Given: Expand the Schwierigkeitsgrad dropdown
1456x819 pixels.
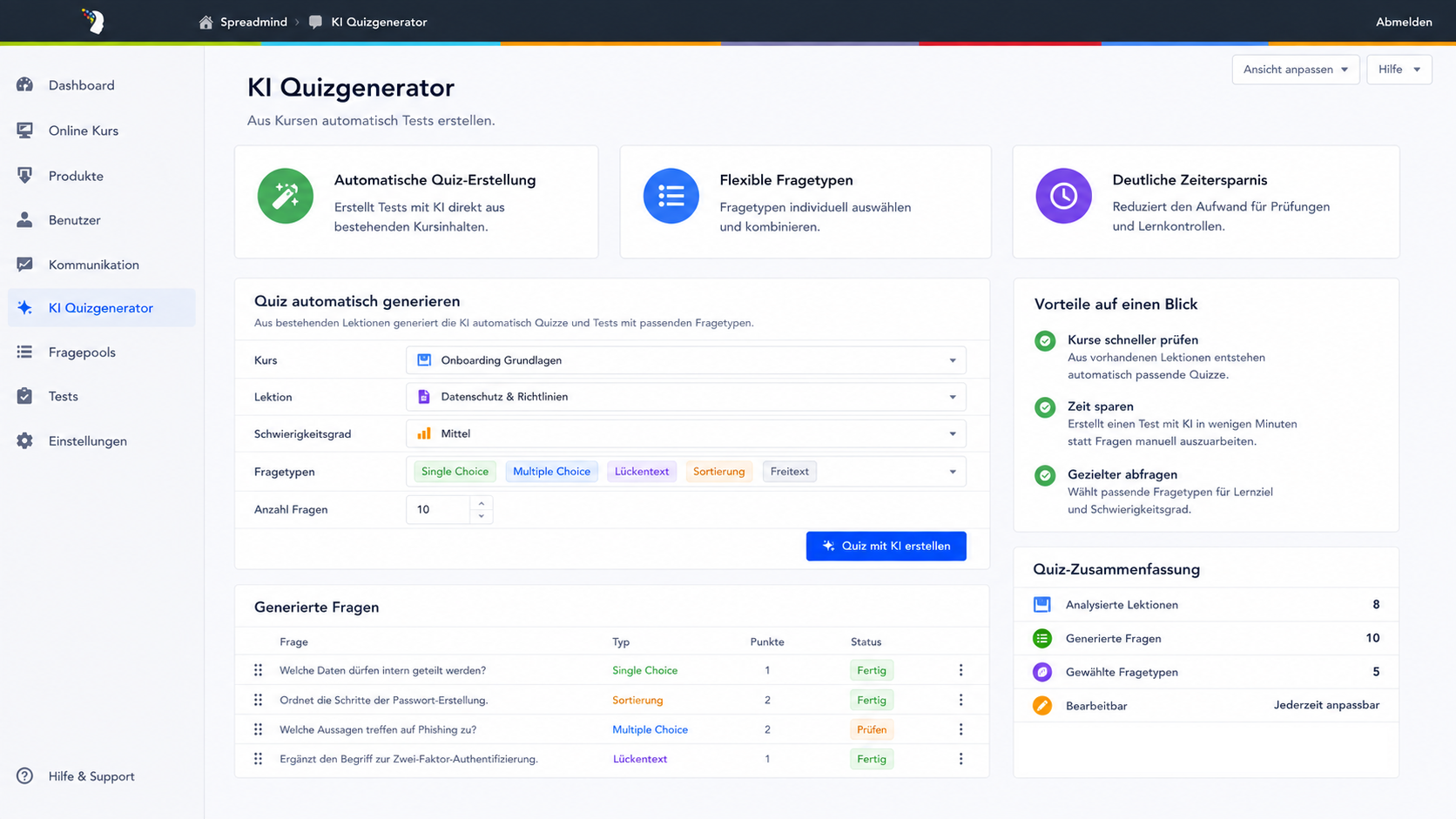Looking at the screenshot, I should pyautogui.click(x=686, y=433).
